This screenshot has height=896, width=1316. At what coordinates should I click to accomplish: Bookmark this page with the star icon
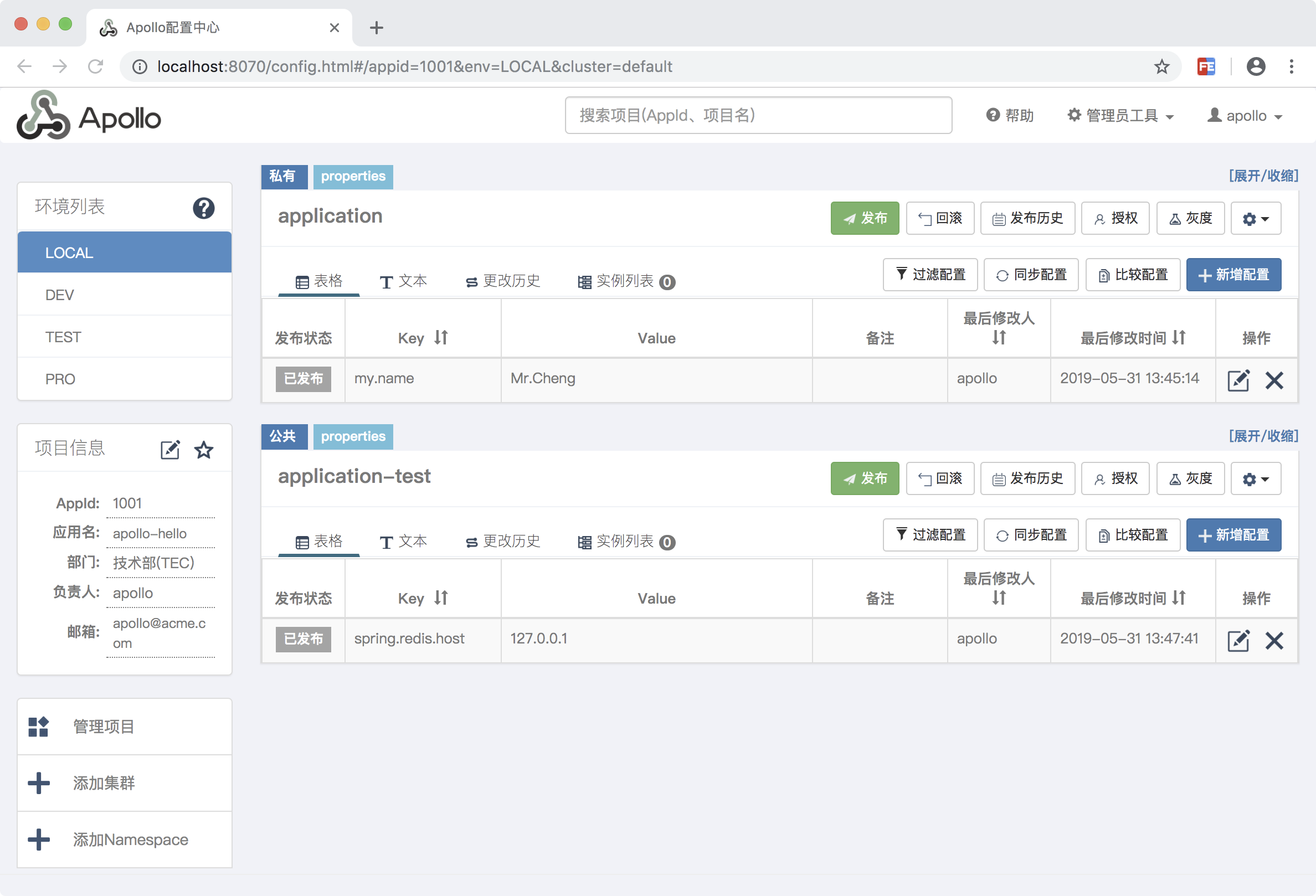[1161, 67]
